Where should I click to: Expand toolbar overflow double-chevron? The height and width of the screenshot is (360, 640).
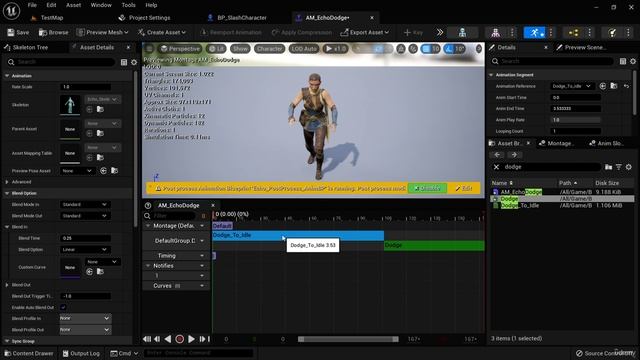[x=440, y=32]
